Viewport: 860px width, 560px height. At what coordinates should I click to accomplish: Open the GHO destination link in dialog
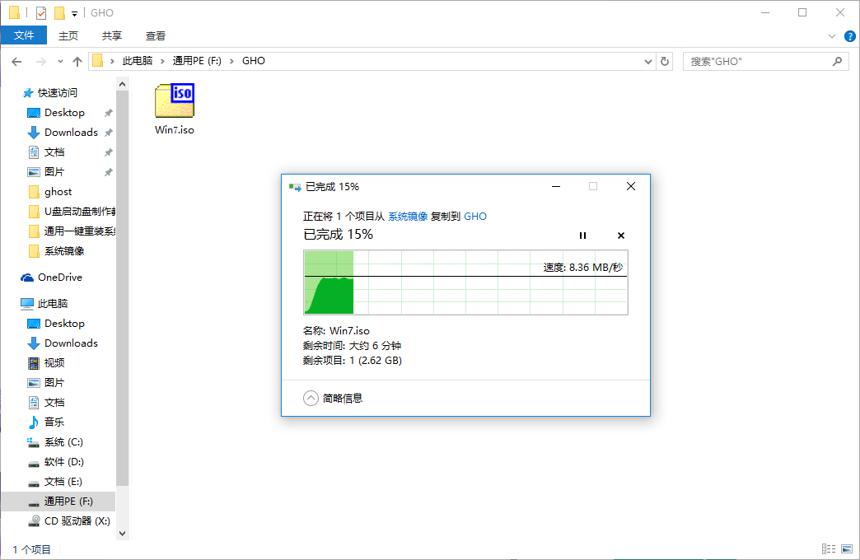point(475,216)
